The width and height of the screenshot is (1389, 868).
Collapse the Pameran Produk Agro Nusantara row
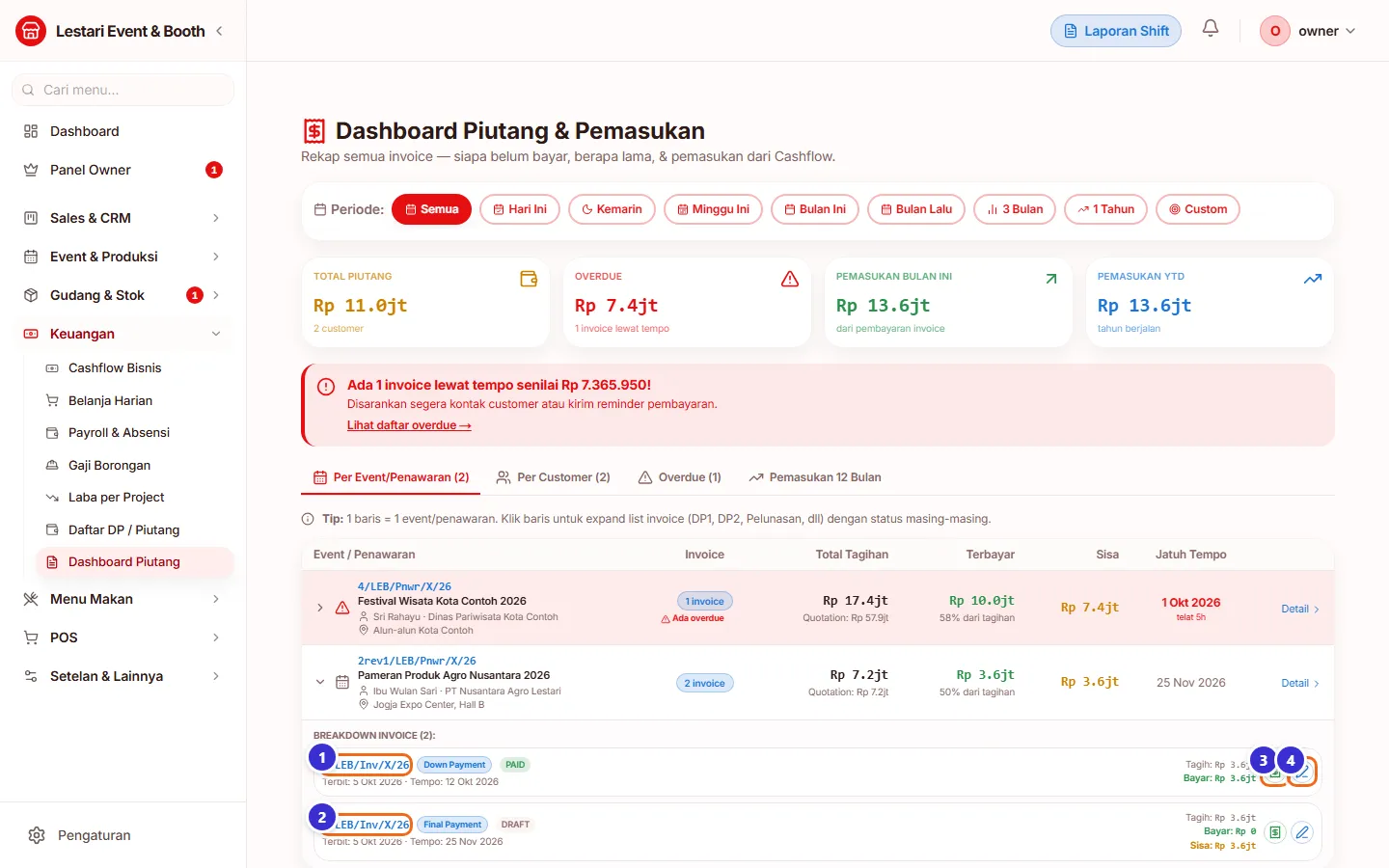[320, 682]
